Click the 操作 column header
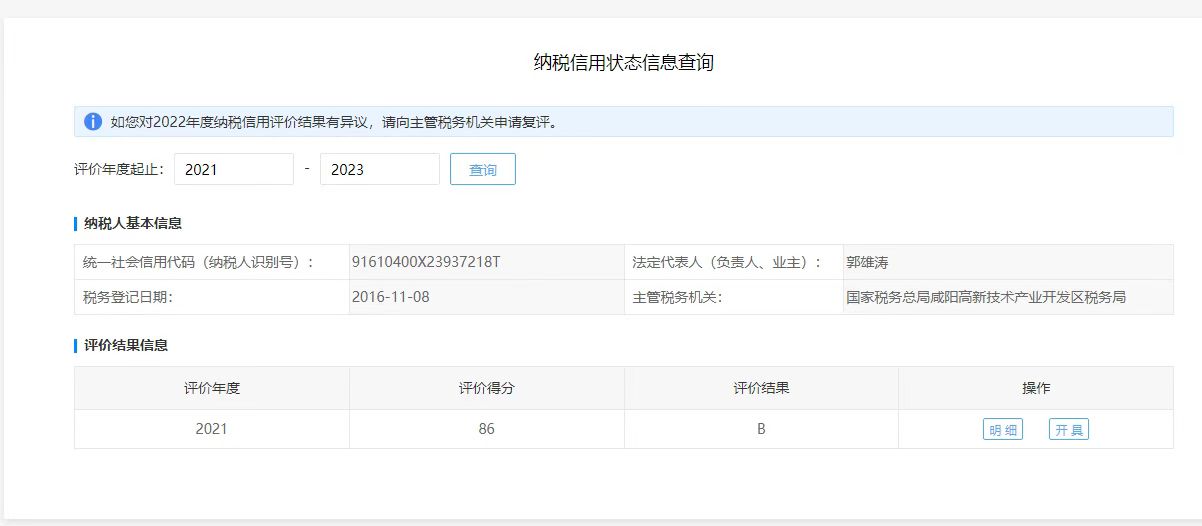 pyautogui.click(x=1035, y=388)
